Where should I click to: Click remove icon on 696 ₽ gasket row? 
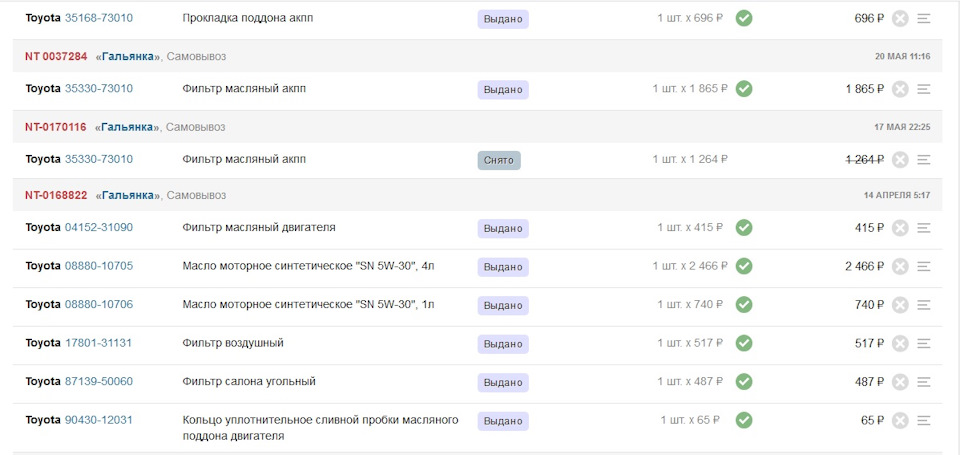[x=899, y=19]
